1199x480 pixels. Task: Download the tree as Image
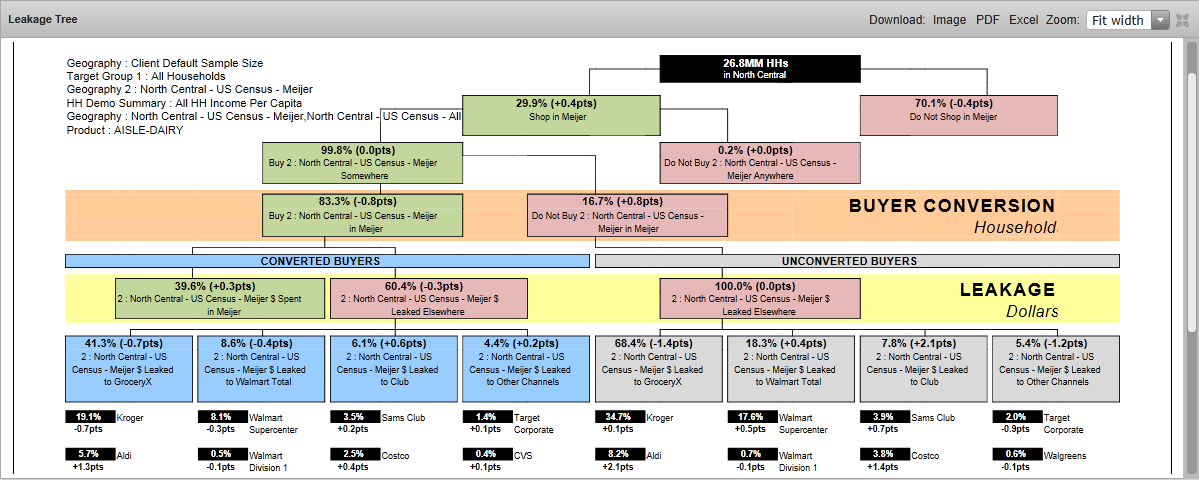pos(949,20)
